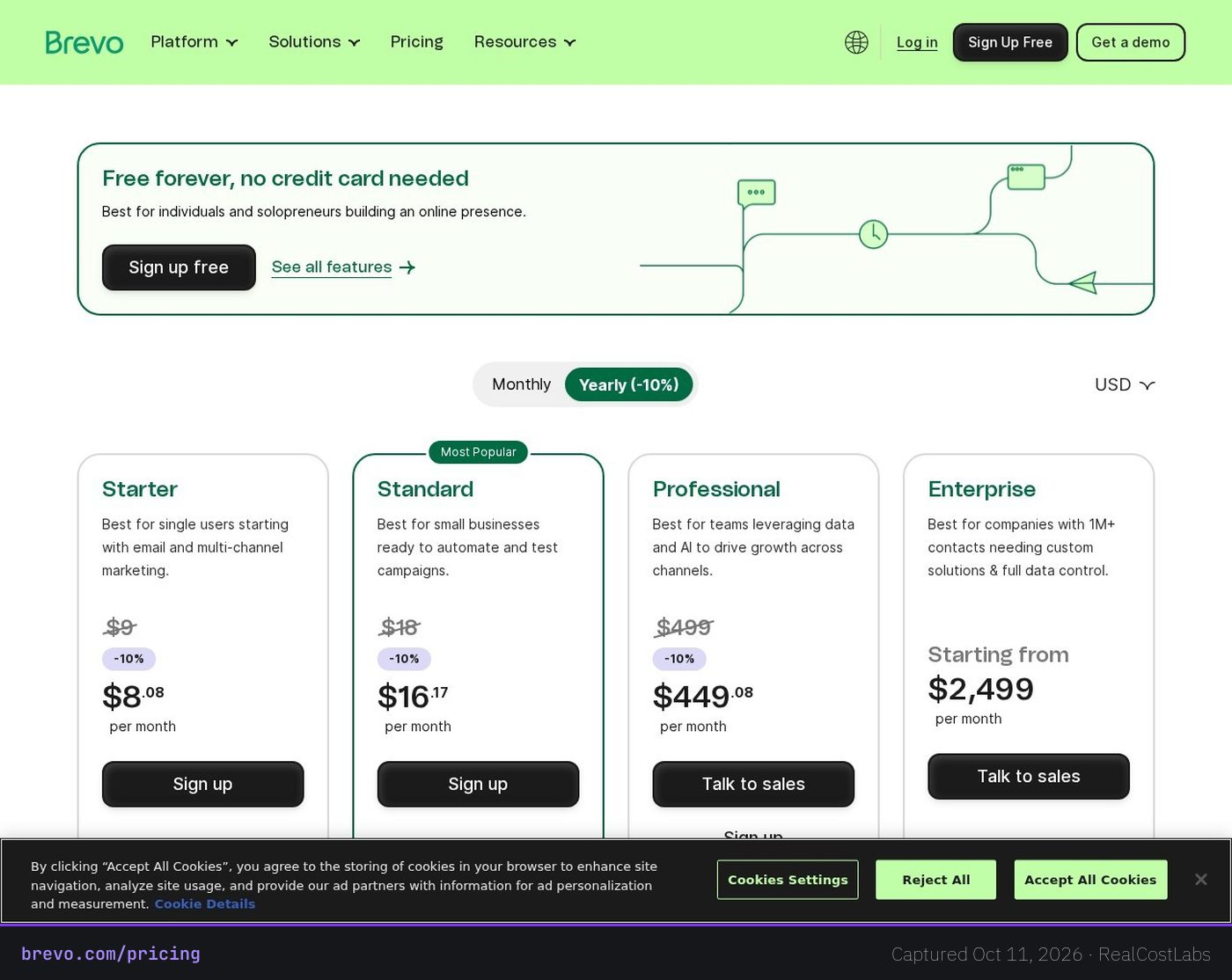This screenshot has width=1232, height=980.
Task: Sign up for the Starter plan
Action: 202,784
